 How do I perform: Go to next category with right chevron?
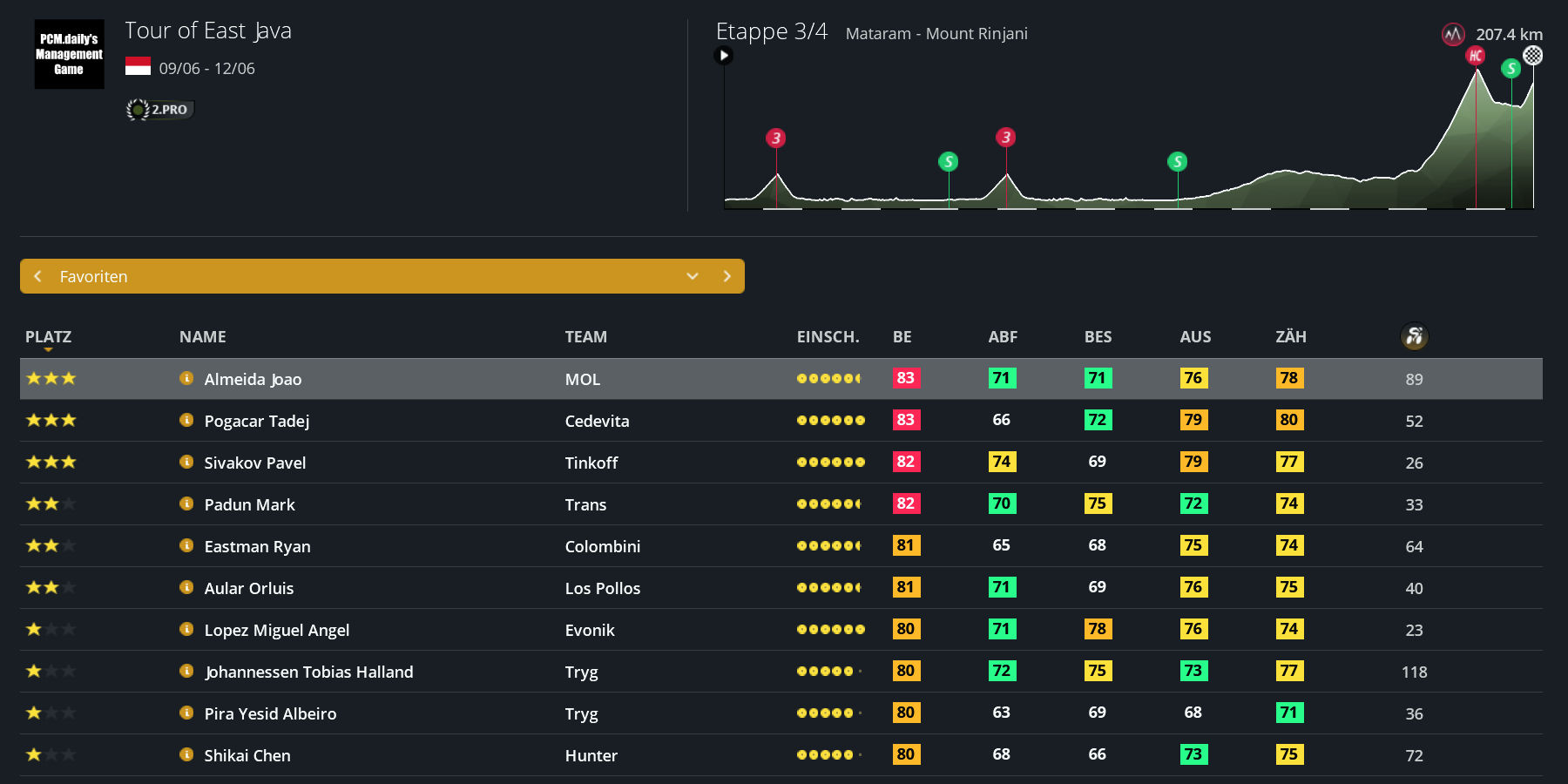(727, 276)
